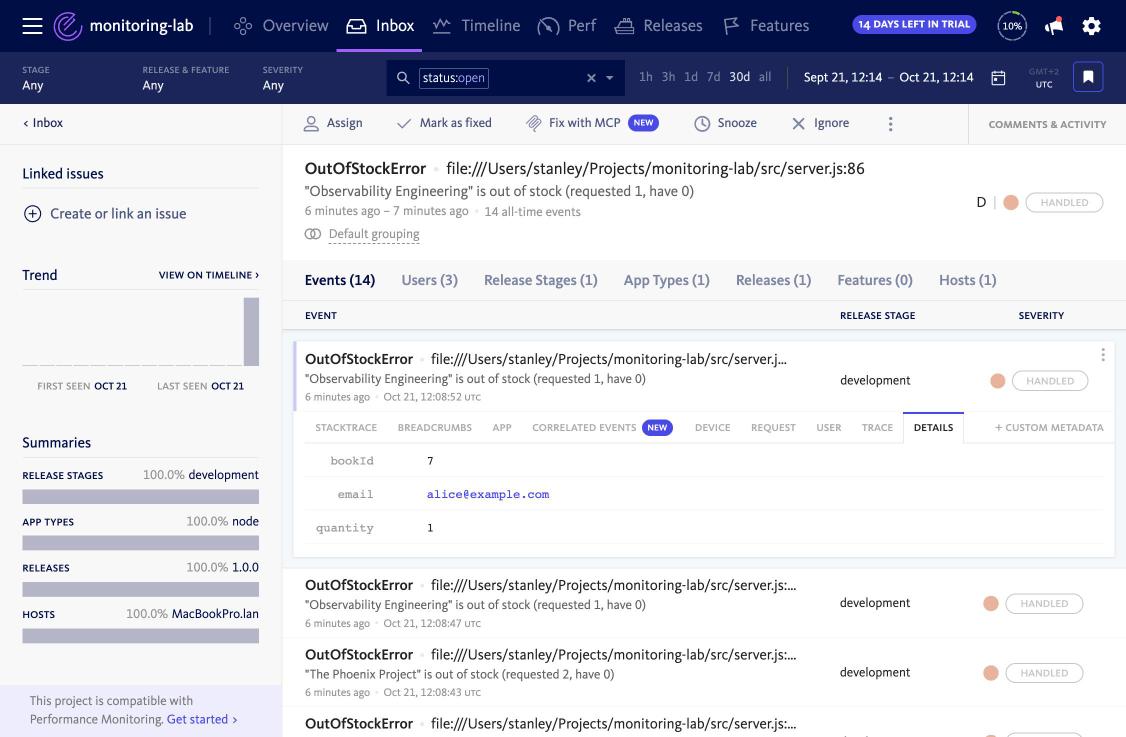The width and height of the screenshot is (1126, 737).
Task: Open the Perf nav item
Action: (x=567, y=26)
